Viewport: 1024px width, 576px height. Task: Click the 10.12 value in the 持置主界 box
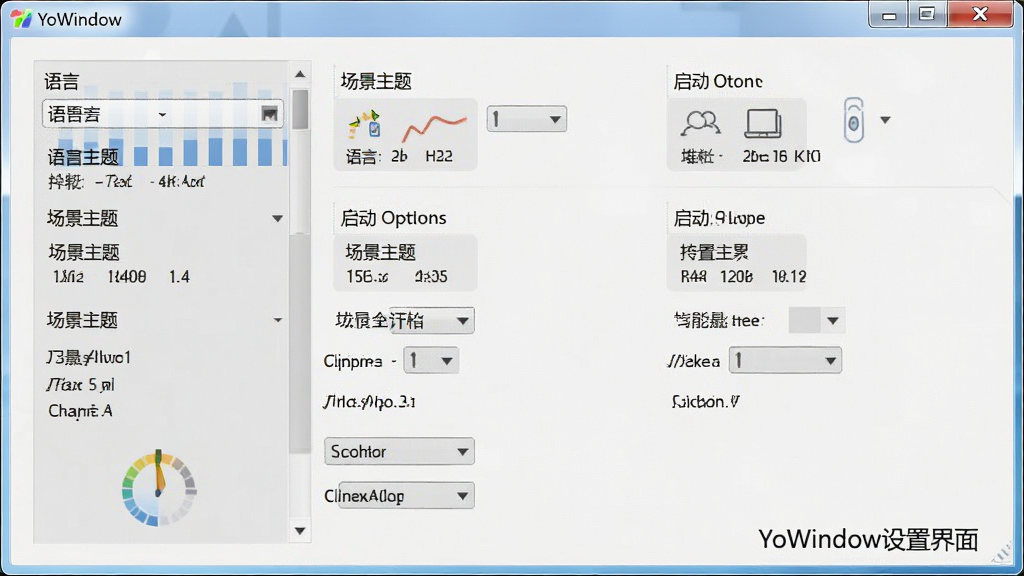[789, 277]
